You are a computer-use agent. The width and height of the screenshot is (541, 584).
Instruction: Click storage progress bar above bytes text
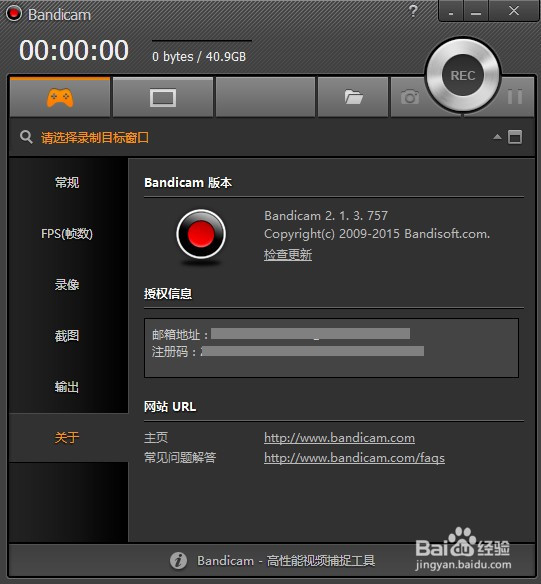pyautogui.click(x=202, y=41)
